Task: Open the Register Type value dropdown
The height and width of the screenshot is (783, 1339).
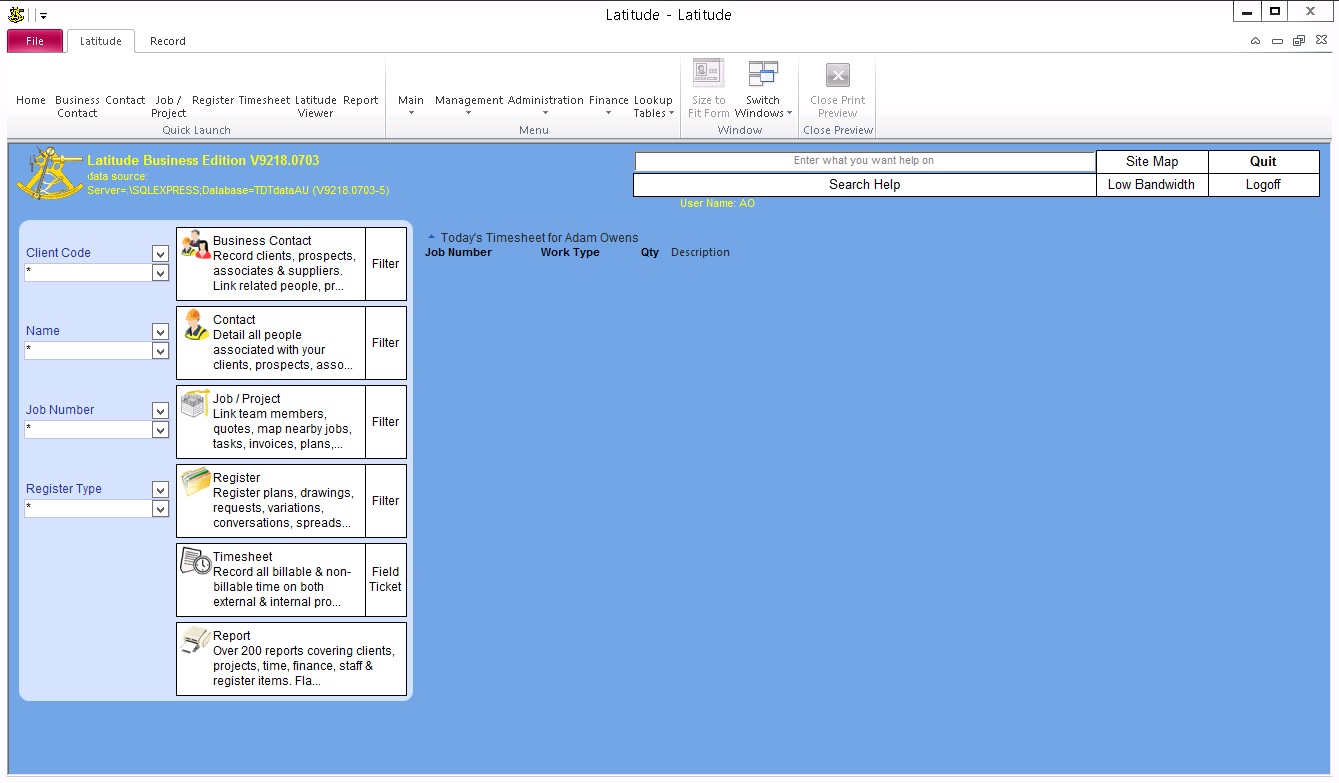Action: 160,509
